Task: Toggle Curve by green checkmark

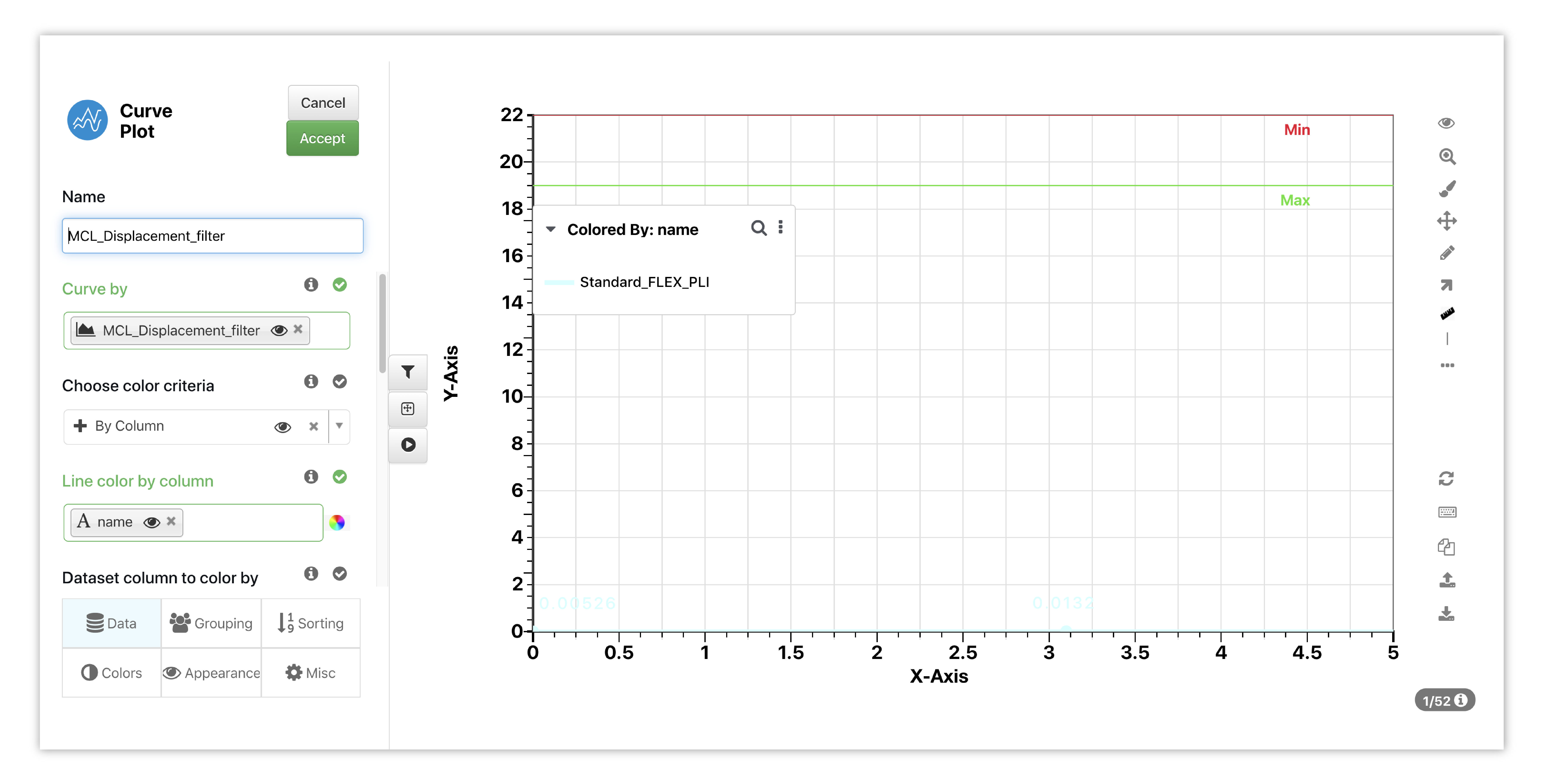Action: (340, 285)
